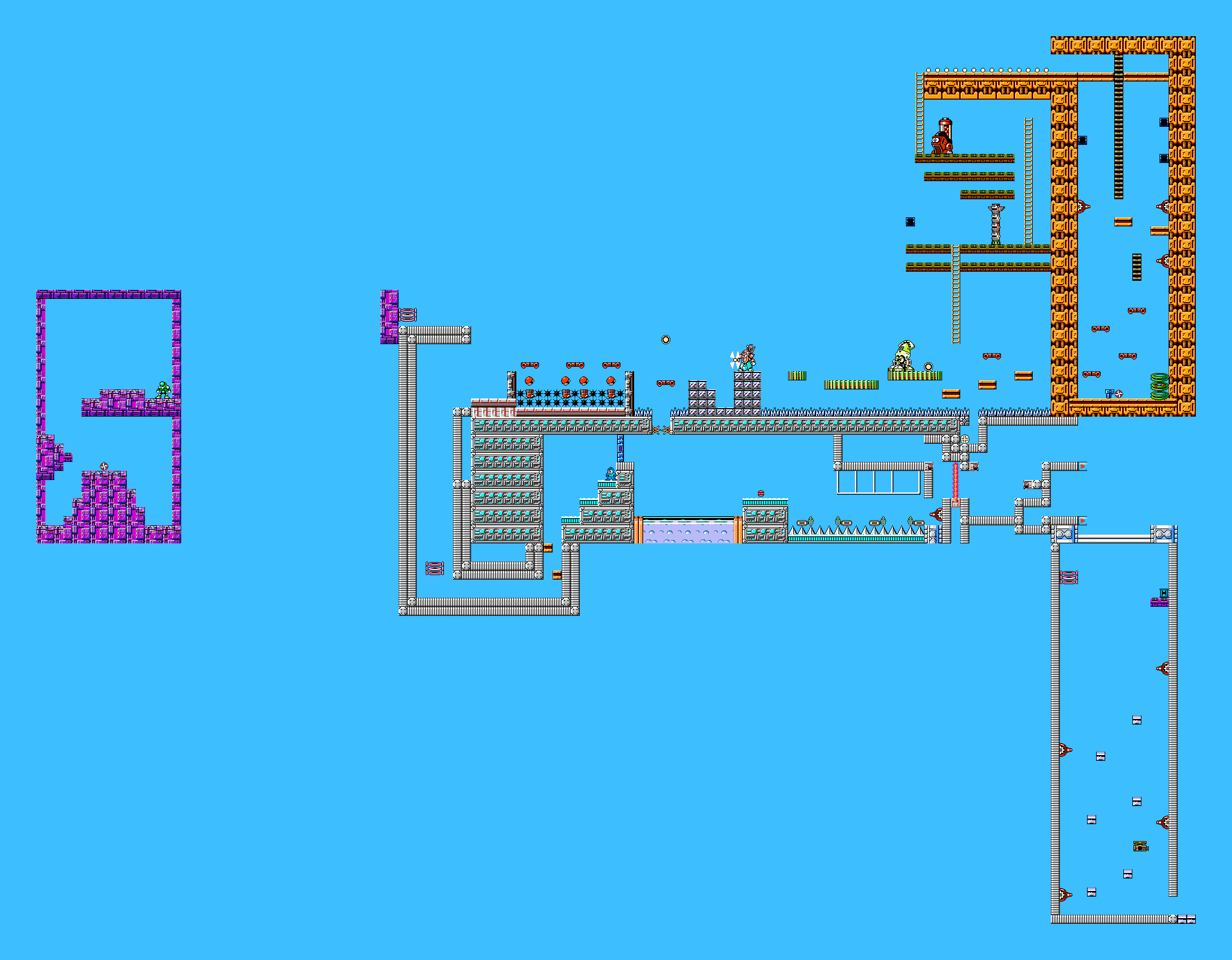Select the red steam locomotive enemy
1232x960 pixels.
click(943, 137)
